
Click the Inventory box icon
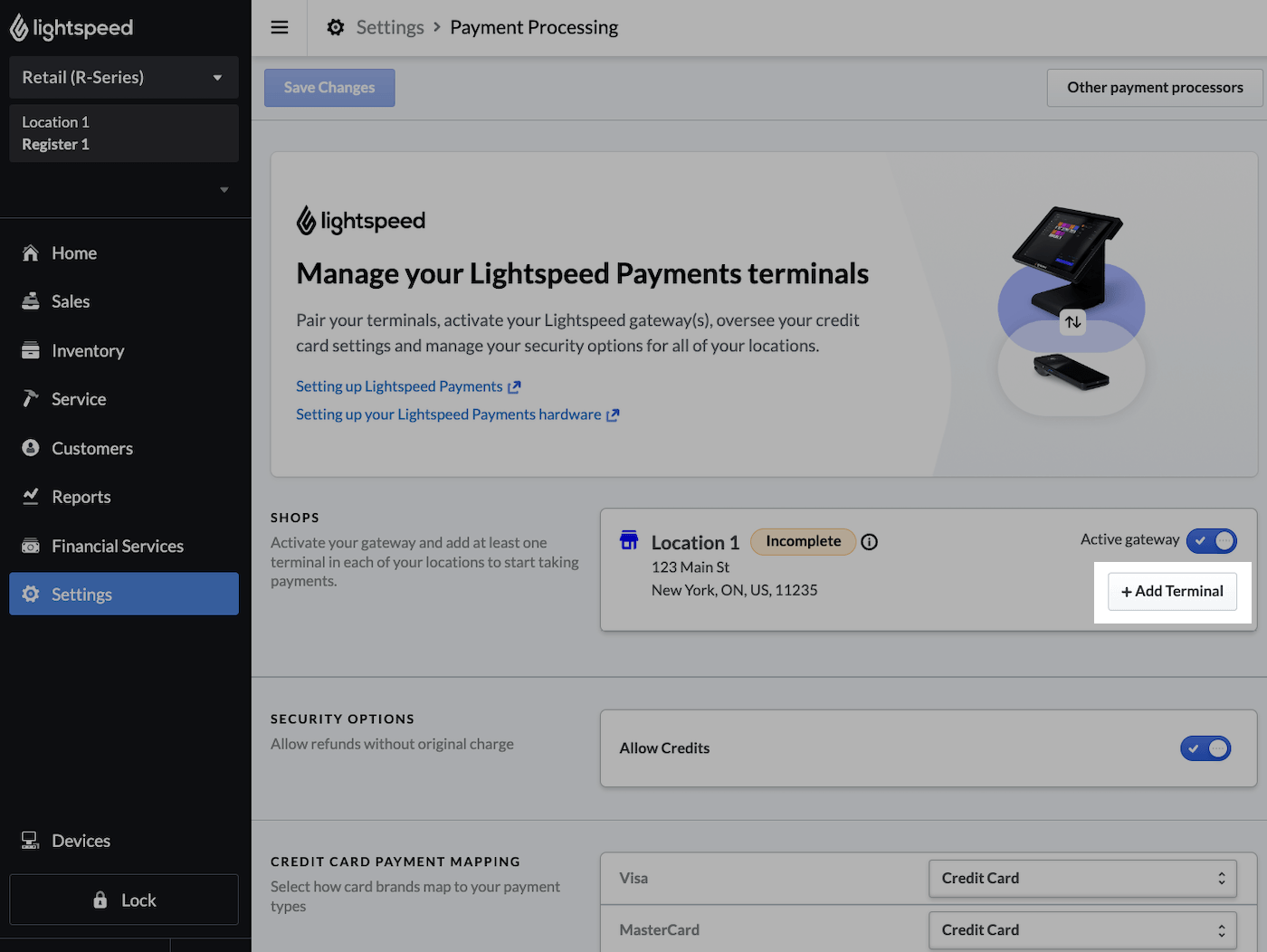[x=31, y=350]
